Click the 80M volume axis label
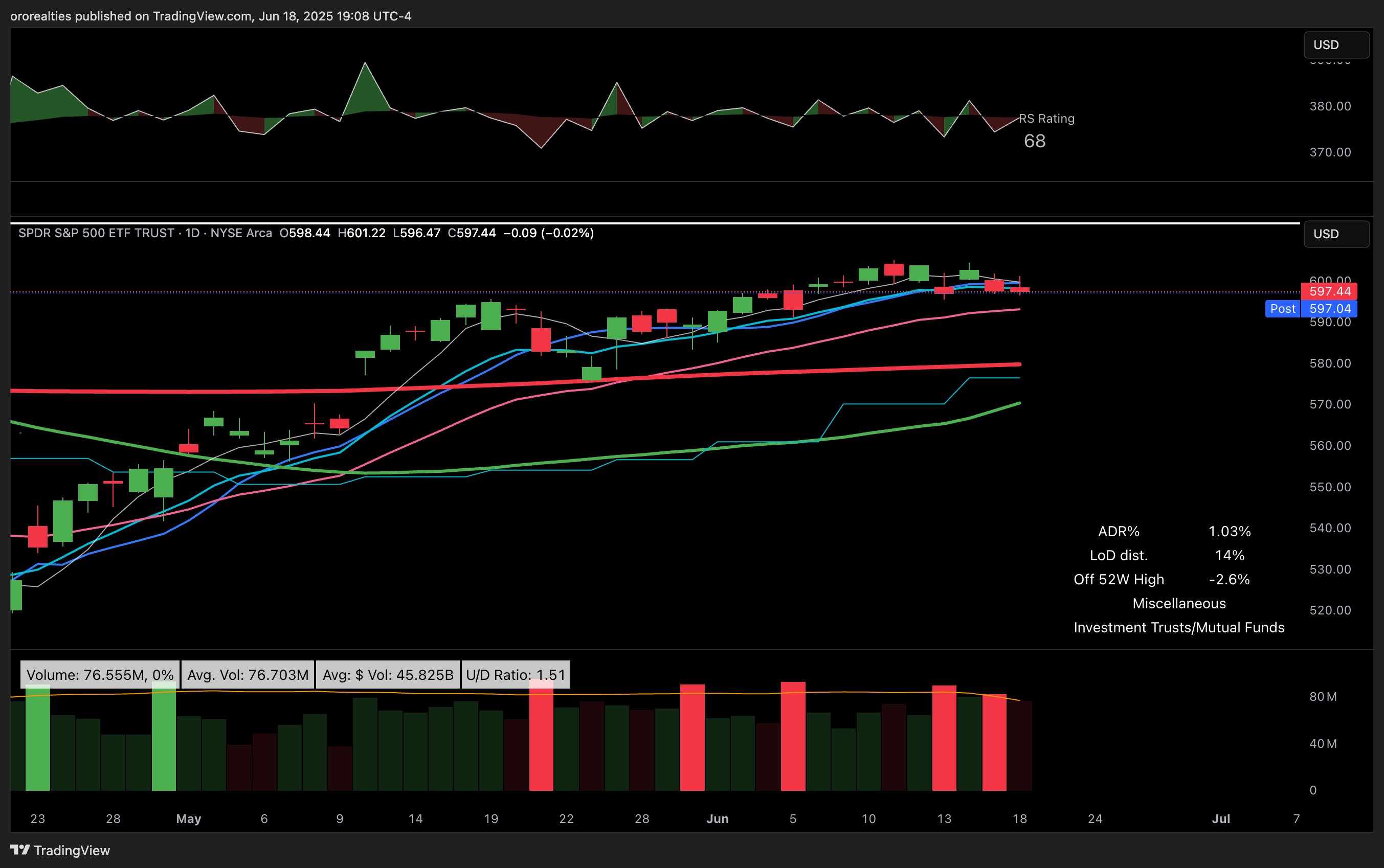Screen dimensions: 1384x868 1323,697
